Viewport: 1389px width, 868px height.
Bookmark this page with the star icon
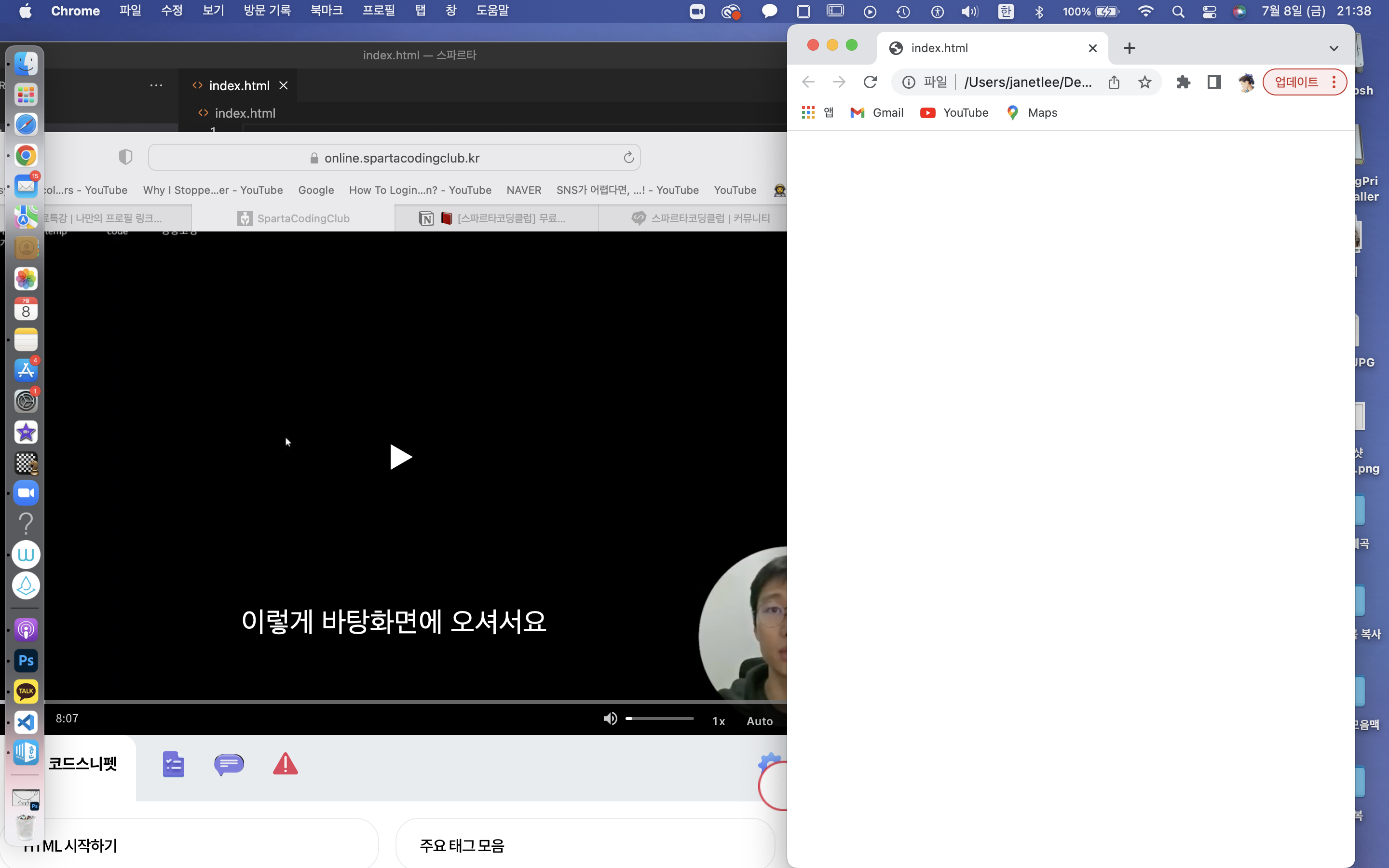1144,82
